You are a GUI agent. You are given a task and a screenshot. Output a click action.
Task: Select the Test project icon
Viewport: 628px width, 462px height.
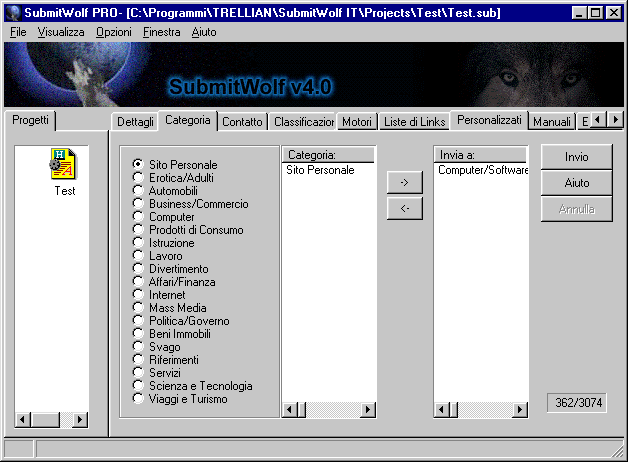pos(64,164)
